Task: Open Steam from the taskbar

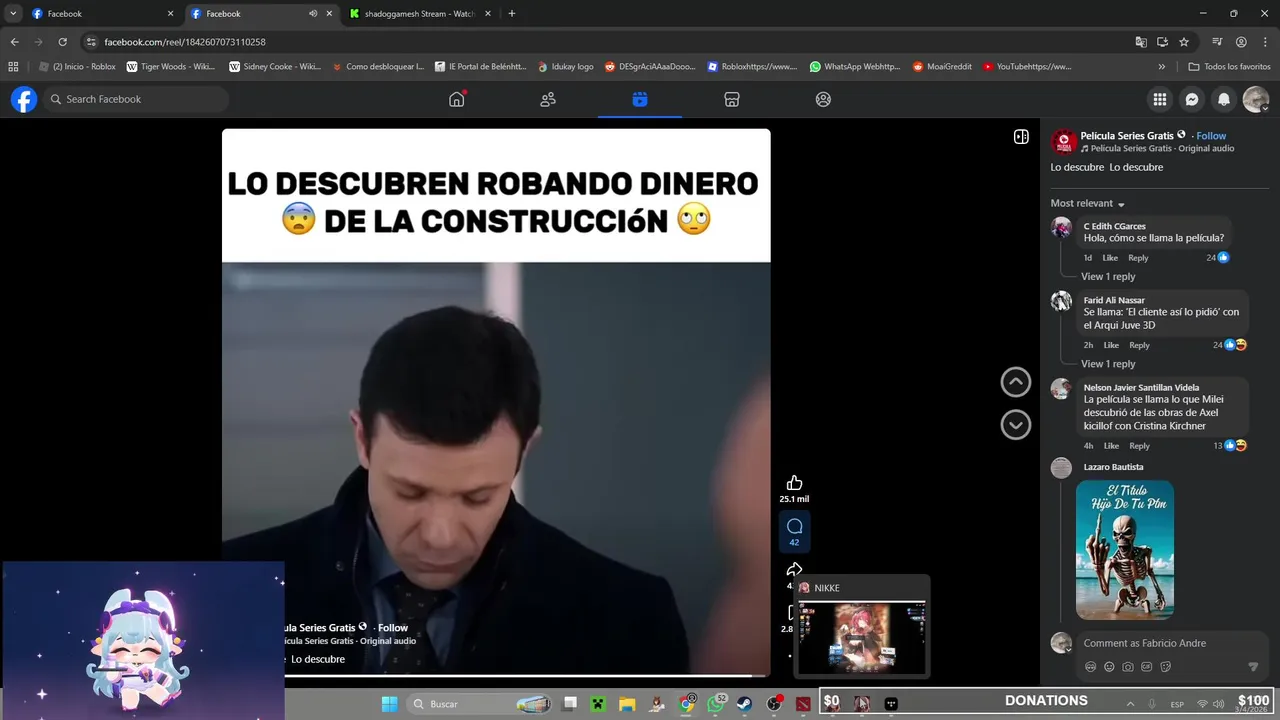Action: 745,704
